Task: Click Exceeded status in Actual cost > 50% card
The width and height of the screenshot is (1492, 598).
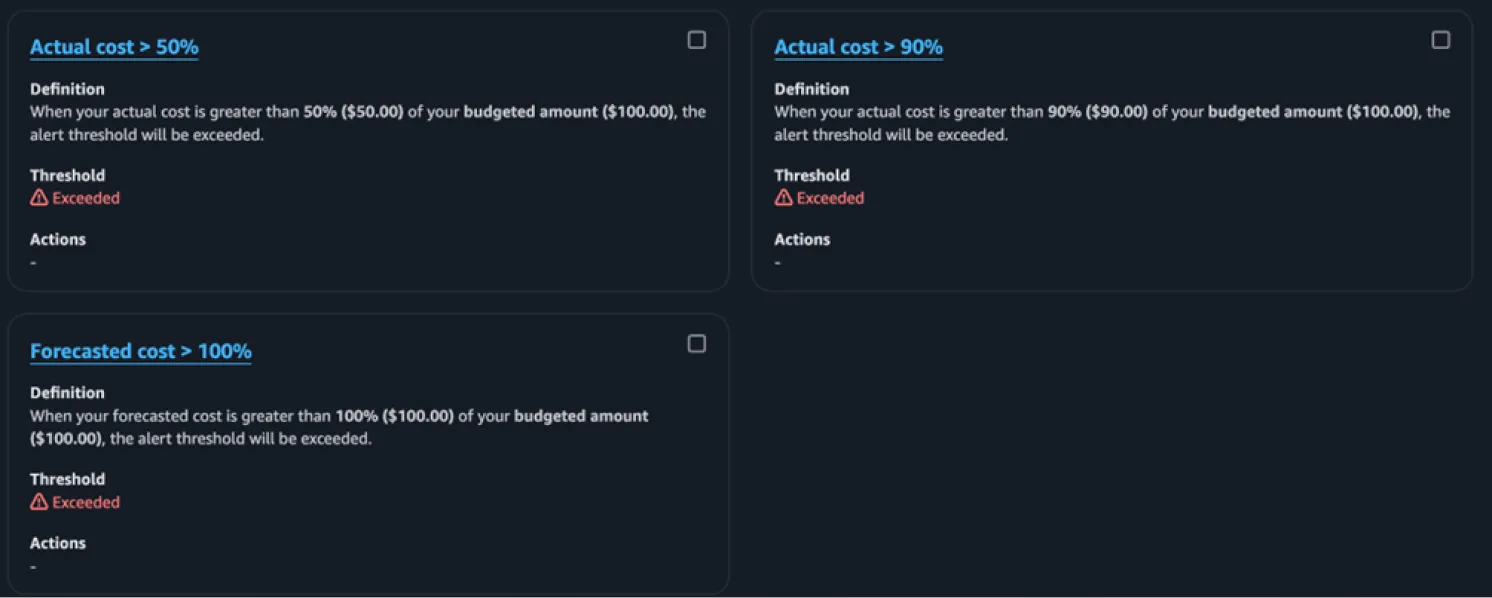Action: click(x=86, y=198)
